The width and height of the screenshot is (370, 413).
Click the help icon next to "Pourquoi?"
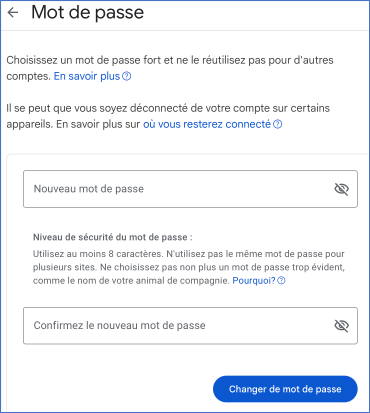coord(281,281)
